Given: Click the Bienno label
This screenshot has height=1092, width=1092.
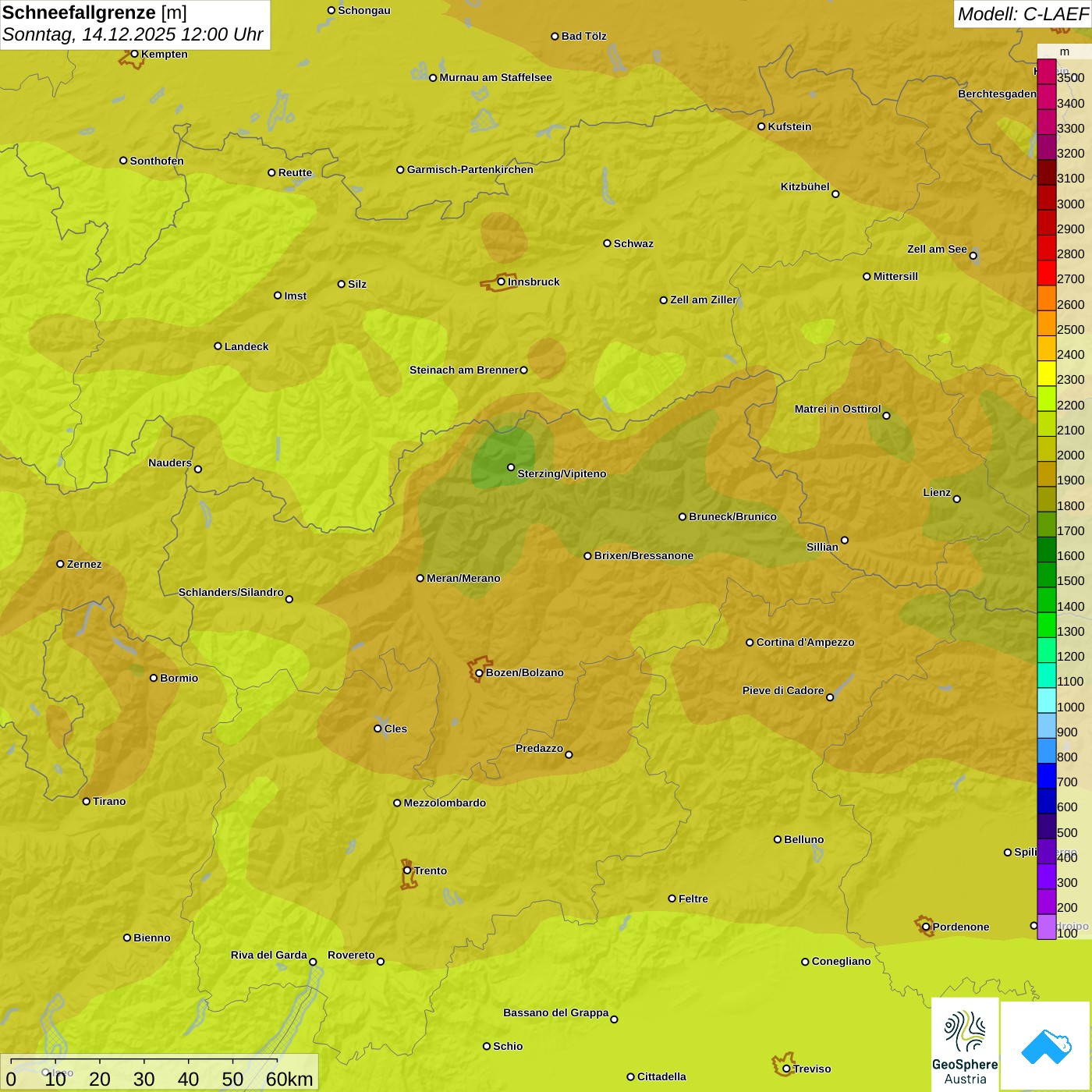Looking at the screenshot, I should tap(151, 938).
